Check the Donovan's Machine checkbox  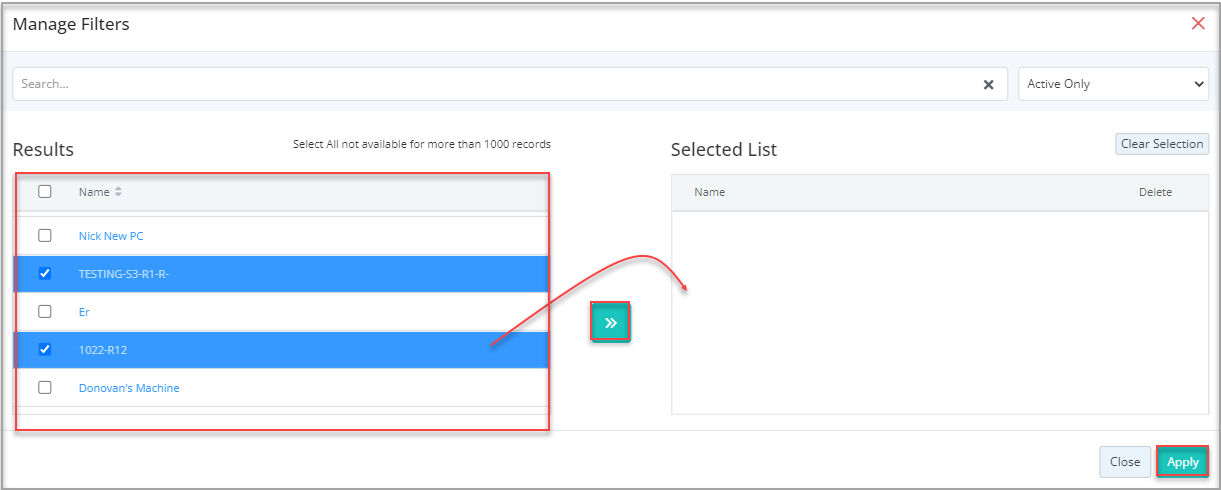coord(45,387)
